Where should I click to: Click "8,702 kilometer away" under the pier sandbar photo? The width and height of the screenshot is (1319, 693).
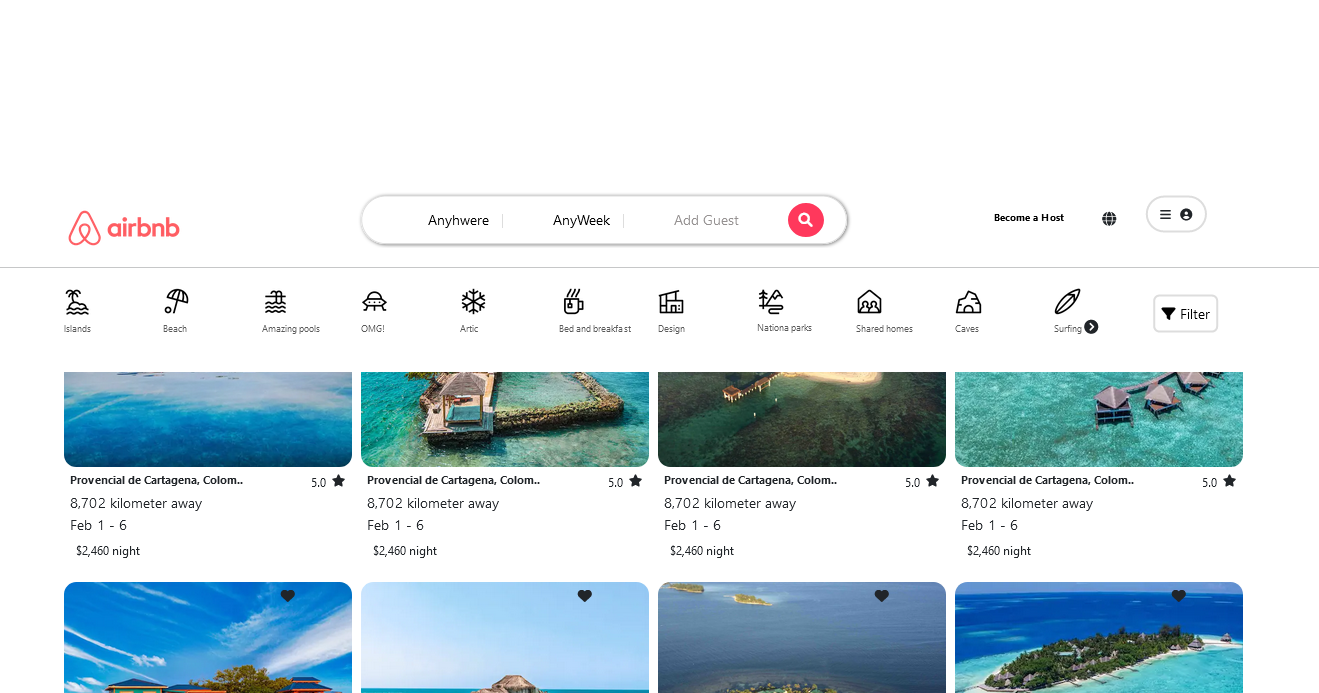(730, 503)
